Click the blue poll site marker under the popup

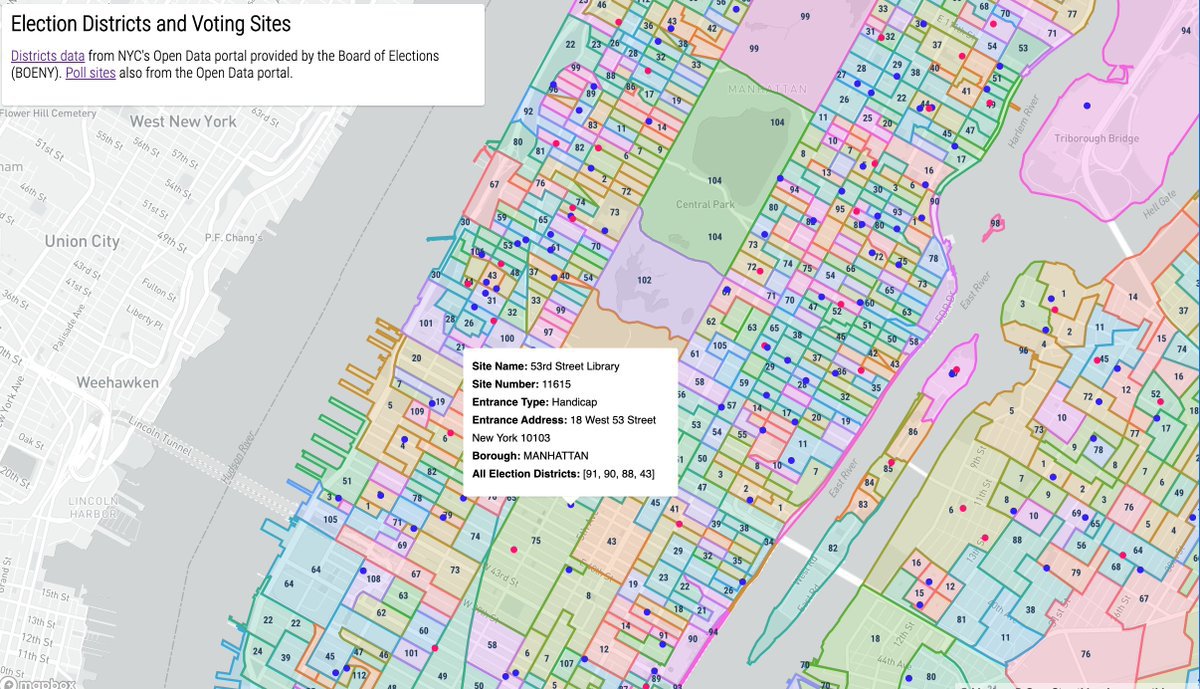pos(571,505)
